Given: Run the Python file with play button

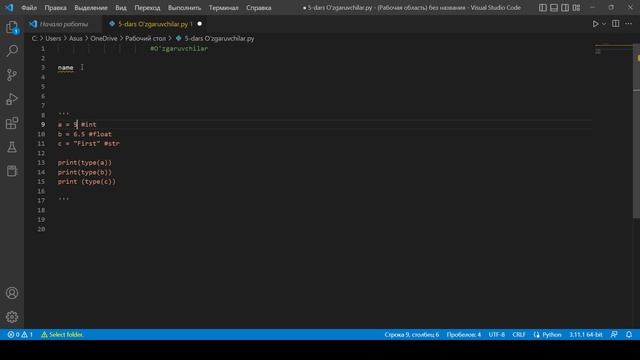Looking at the screenshot, I should pos(595,24).
